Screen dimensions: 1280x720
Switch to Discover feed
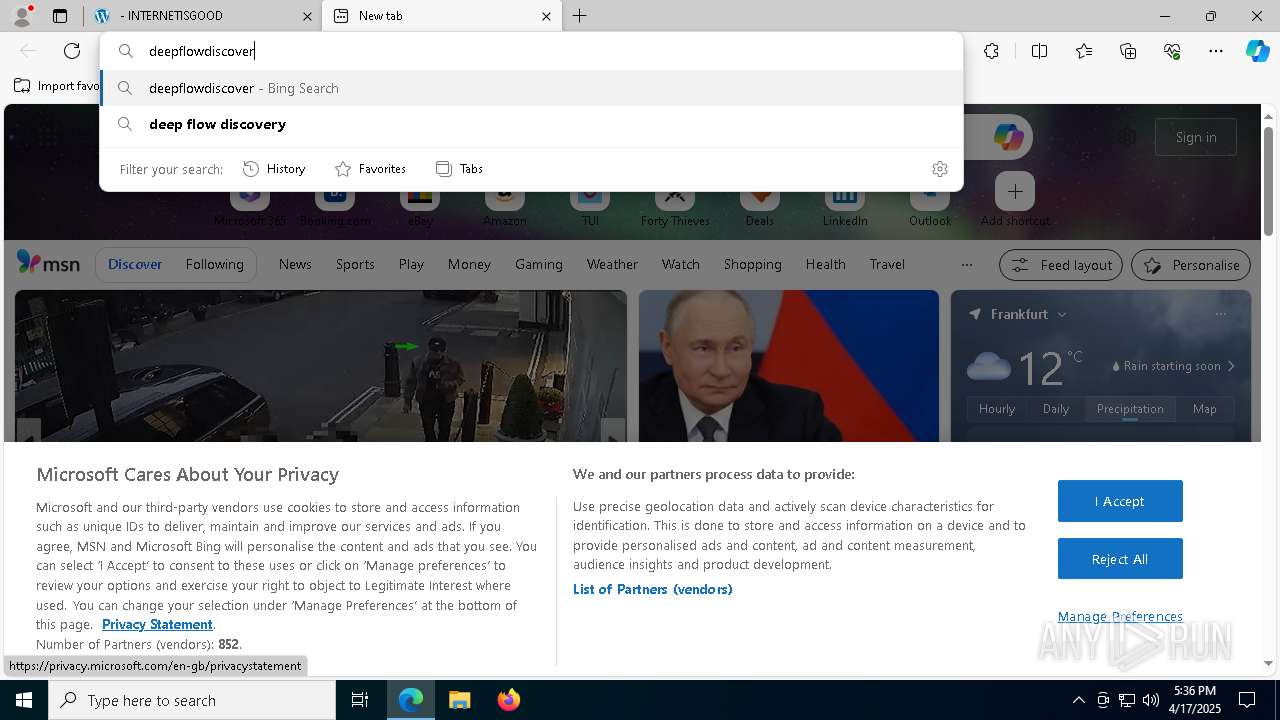click(135, 264)
